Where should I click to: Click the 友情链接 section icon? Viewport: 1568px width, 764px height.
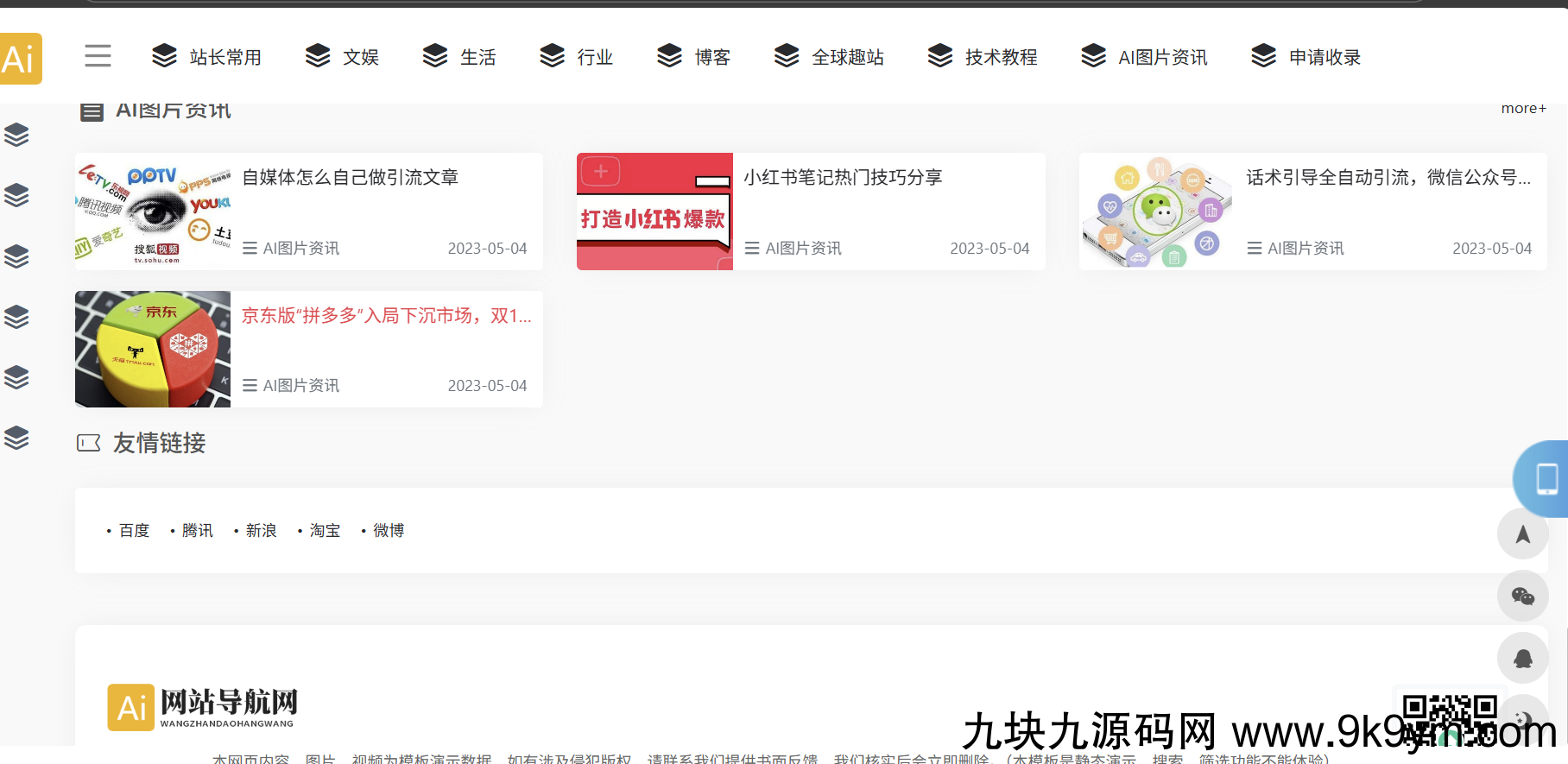[89, 443]
